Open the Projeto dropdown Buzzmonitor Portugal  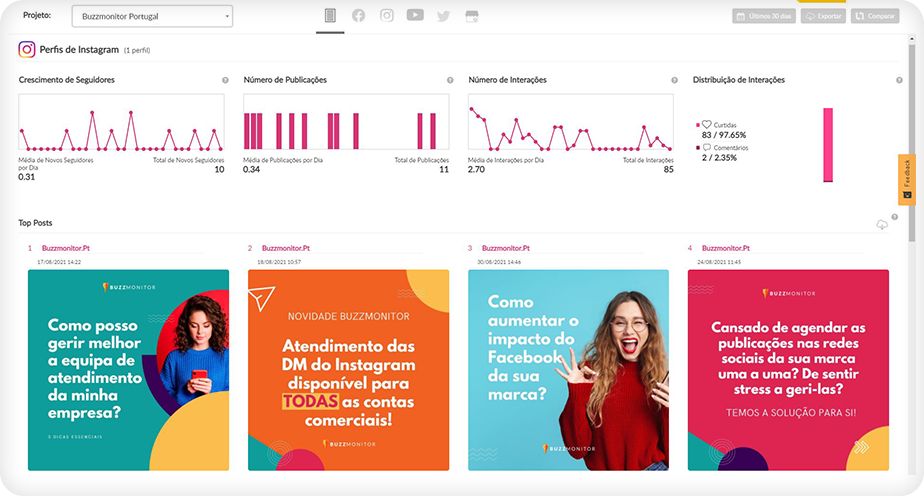(x=152, y=16)
